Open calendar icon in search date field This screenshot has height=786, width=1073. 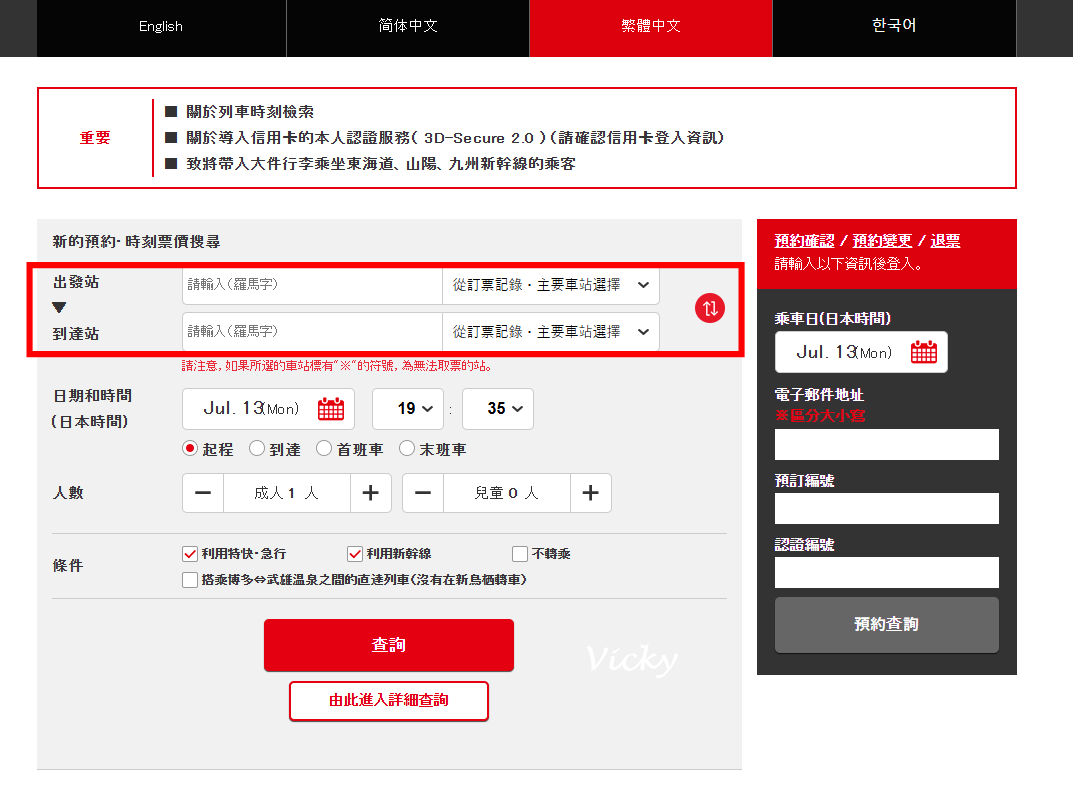coord(331,408)
